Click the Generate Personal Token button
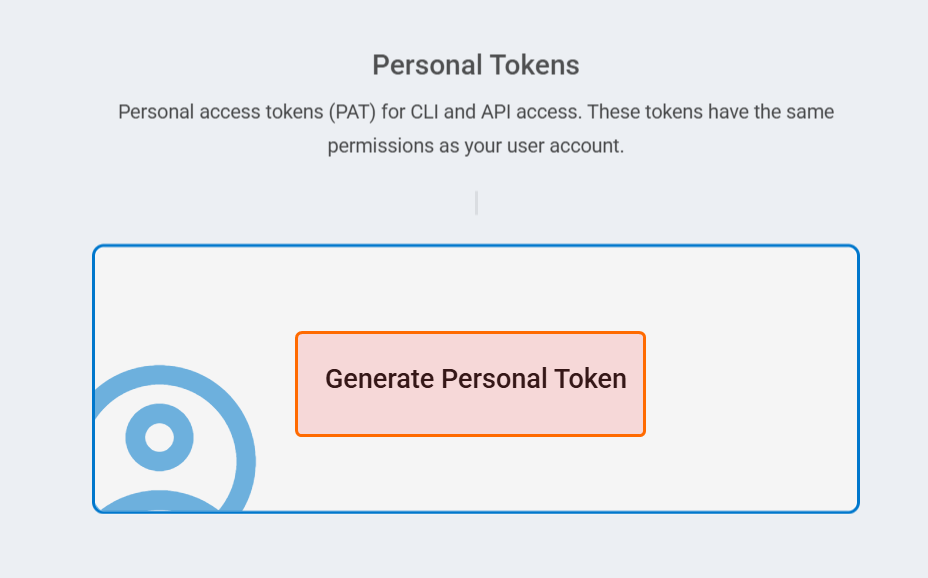The image size is (928, 578). 470,384
